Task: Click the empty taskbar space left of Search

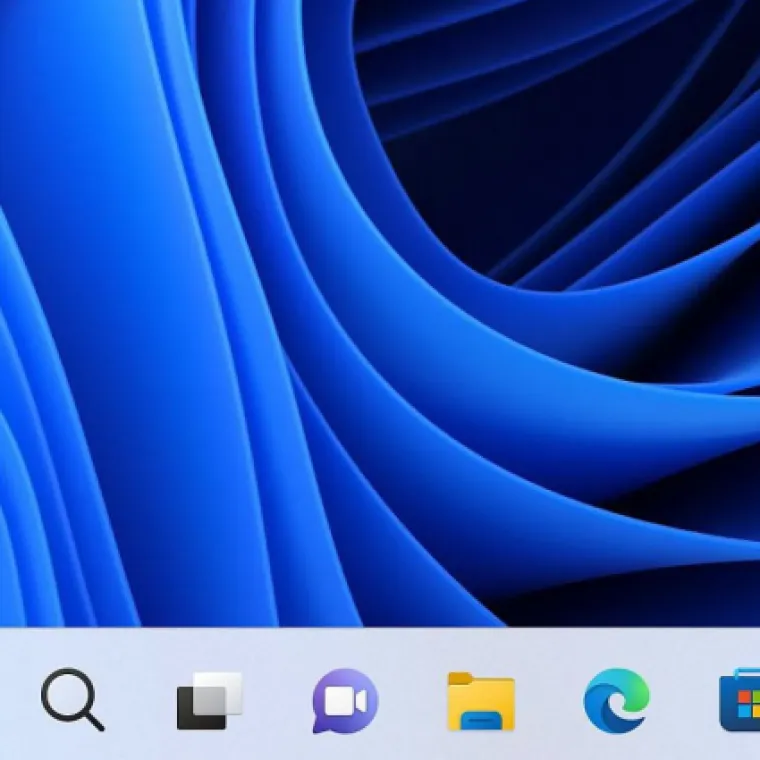Action: pyautogui.click(x=16, y=700)
